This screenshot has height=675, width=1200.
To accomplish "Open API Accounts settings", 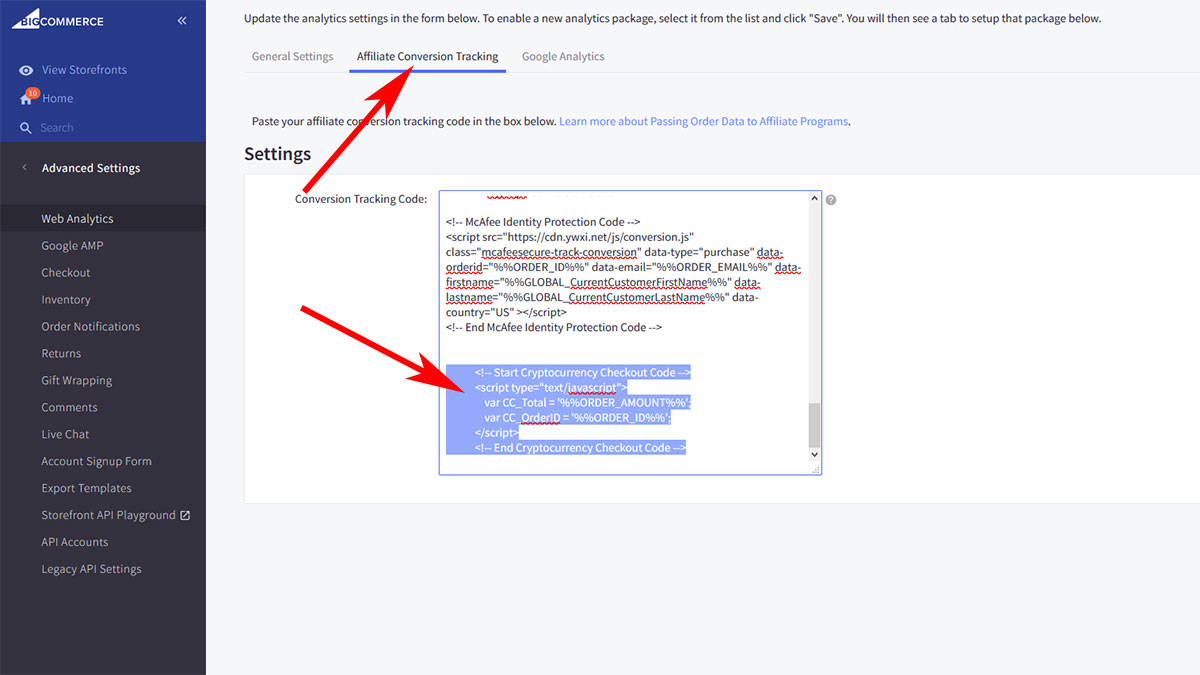I will [74, 543].
